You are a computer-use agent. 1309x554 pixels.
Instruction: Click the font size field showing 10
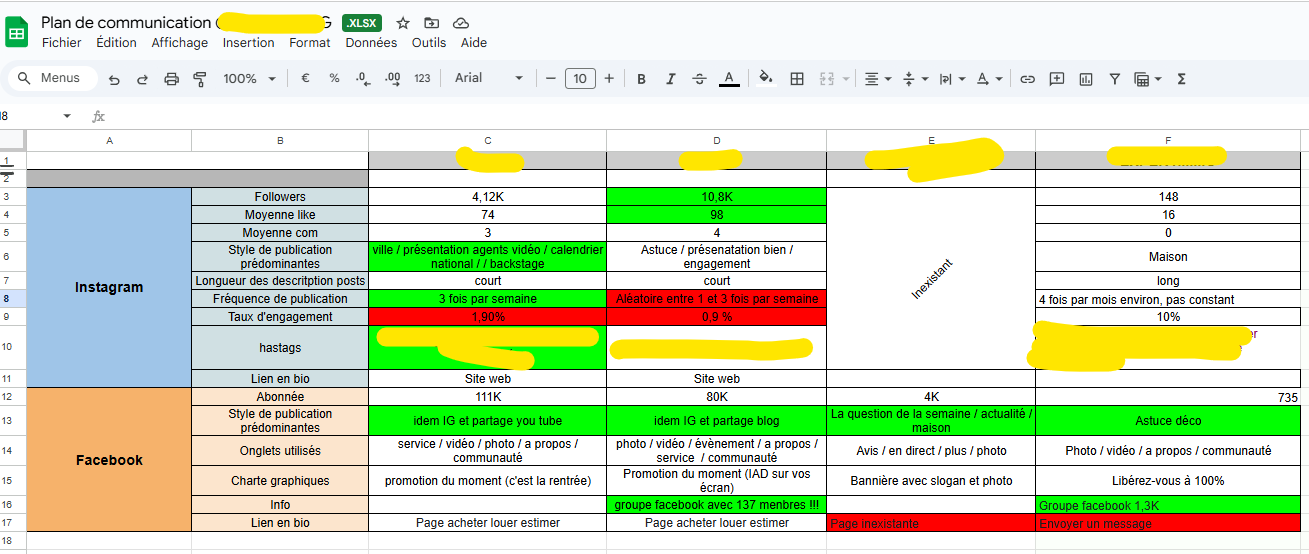click(x=580, y=79)
